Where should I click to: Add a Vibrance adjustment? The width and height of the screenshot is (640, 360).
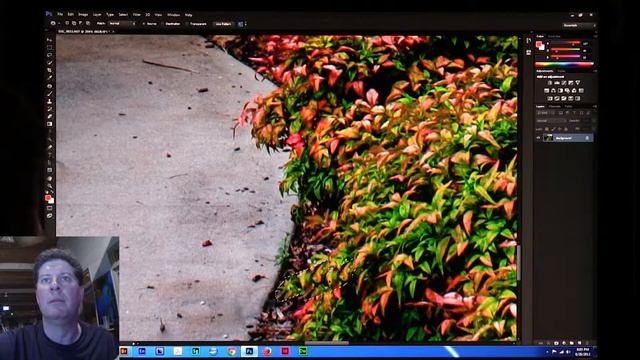(578, 83)
